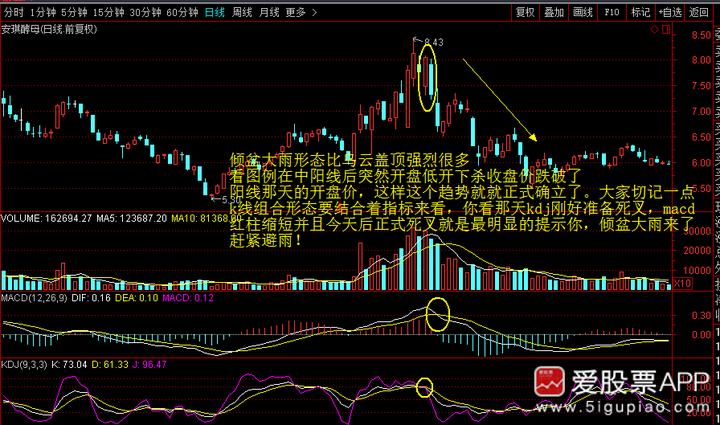Select the 30分钟 period tab

point(145,12)
